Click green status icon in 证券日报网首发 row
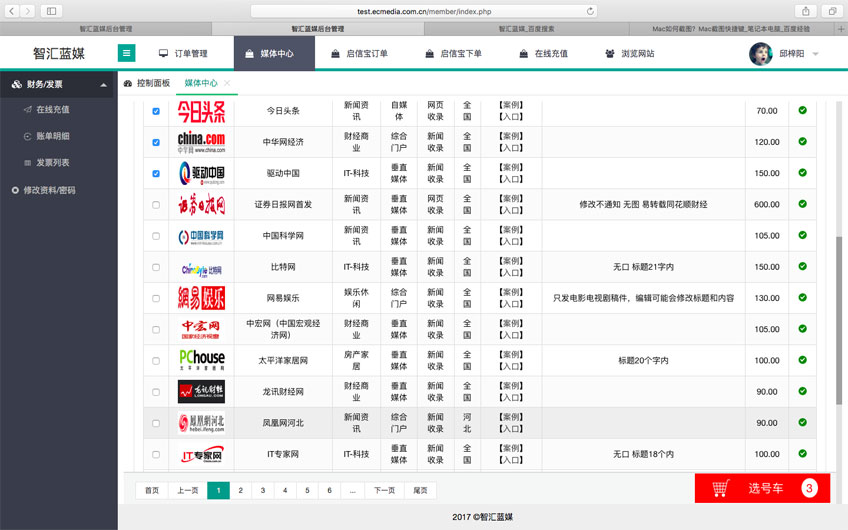The image size is (848, 530). click(803, 204)
